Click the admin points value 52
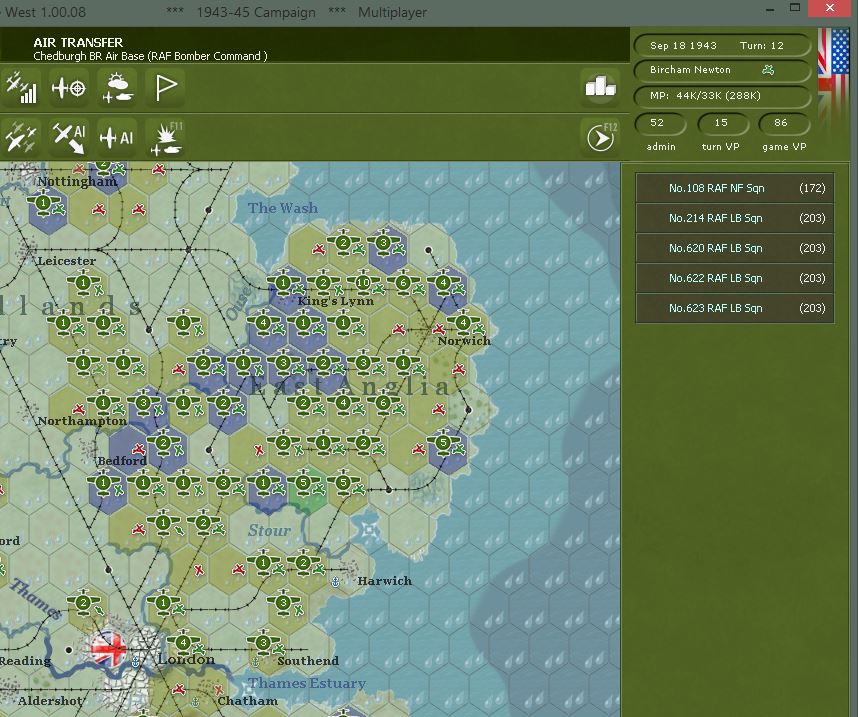This screenshot has height=717, width=858. pos(657,123)
